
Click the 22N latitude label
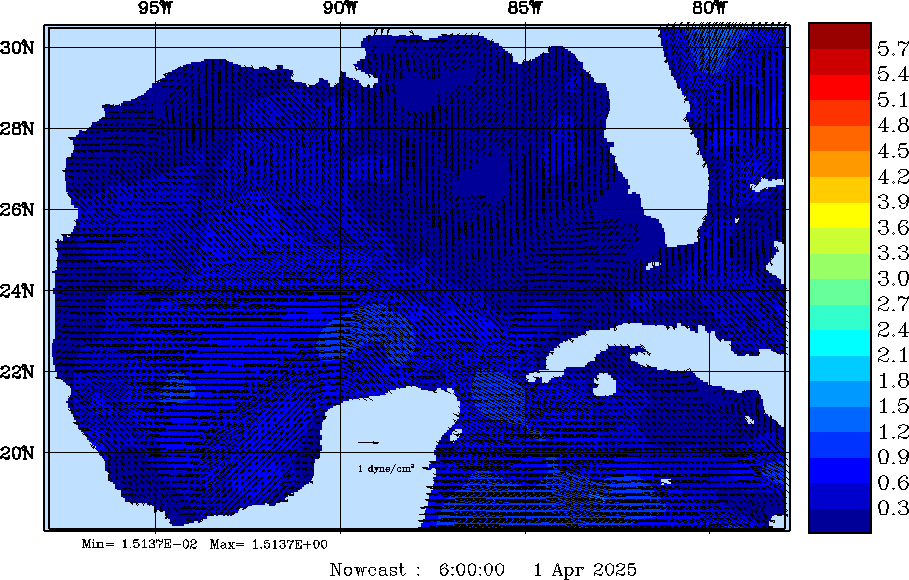[x=17, y=371]
